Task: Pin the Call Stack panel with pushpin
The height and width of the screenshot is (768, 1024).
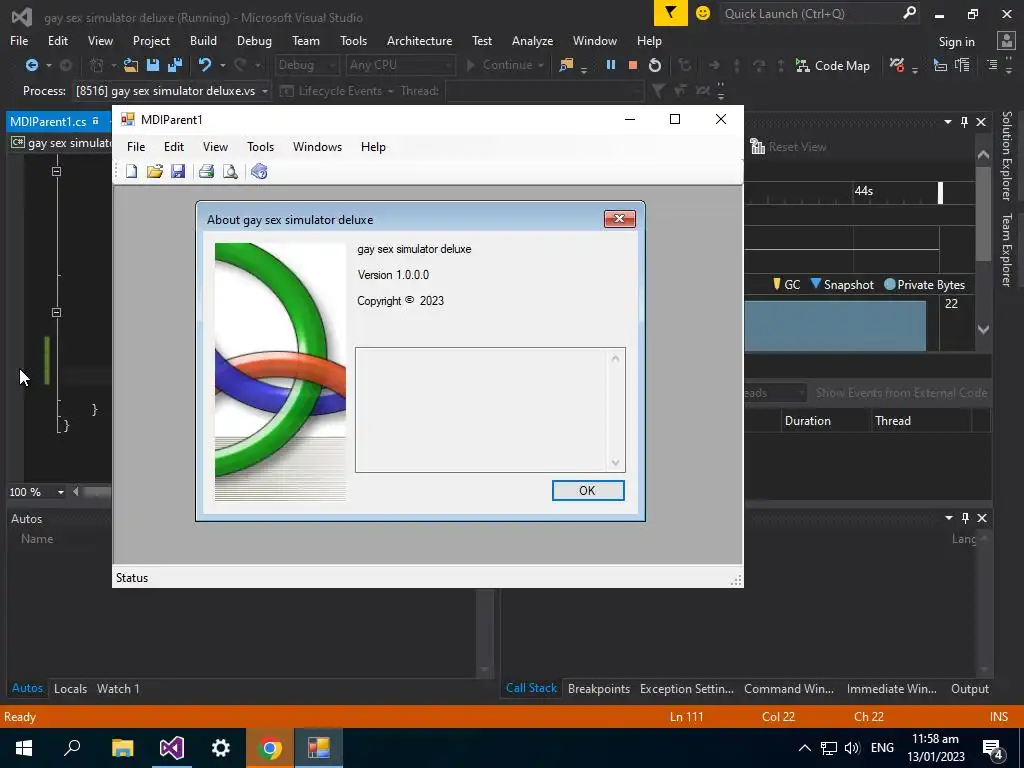Action: (x=965, y=518)
